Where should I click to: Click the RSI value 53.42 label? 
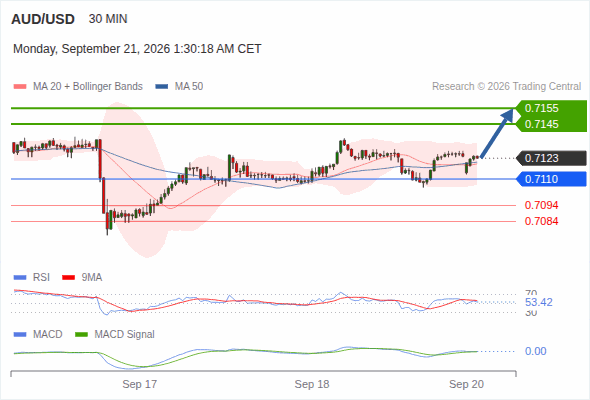[538, 302]
